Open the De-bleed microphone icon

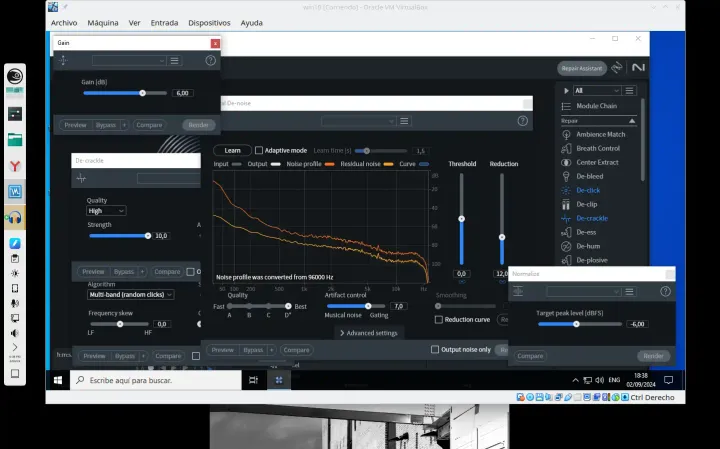click(x=566, y=176)
